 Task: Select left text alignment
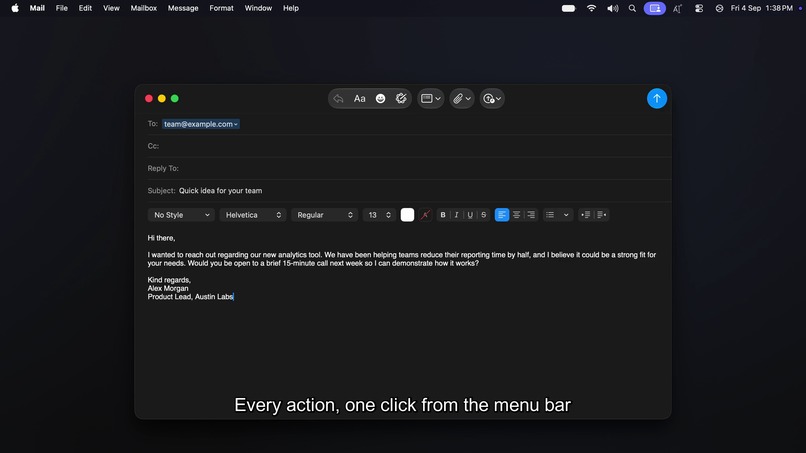502,215
